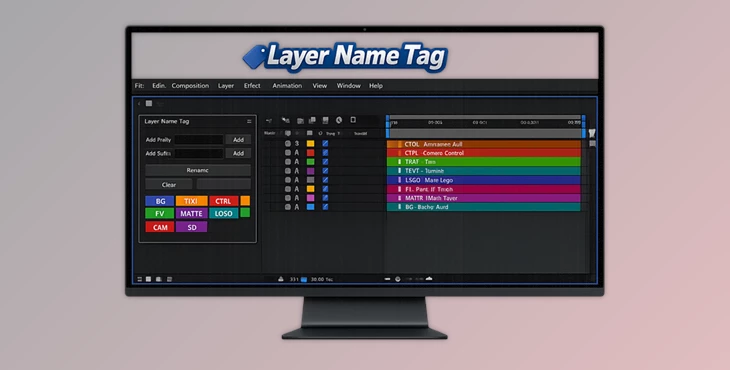730x370 pixels.
Task: Open the Composition menu
Action: click(190, 86)
